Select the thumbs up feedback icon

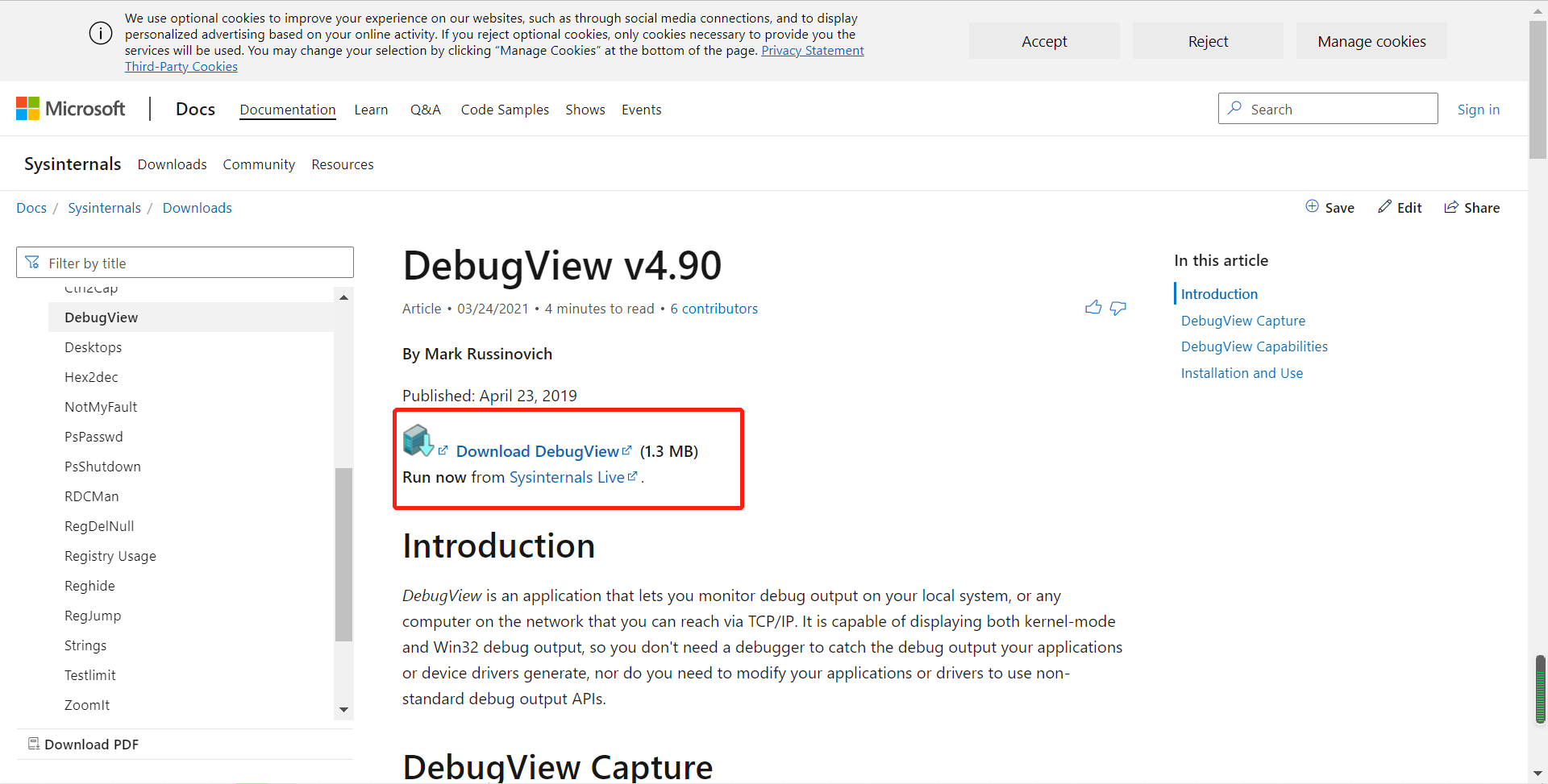[x=1093, y=308]
